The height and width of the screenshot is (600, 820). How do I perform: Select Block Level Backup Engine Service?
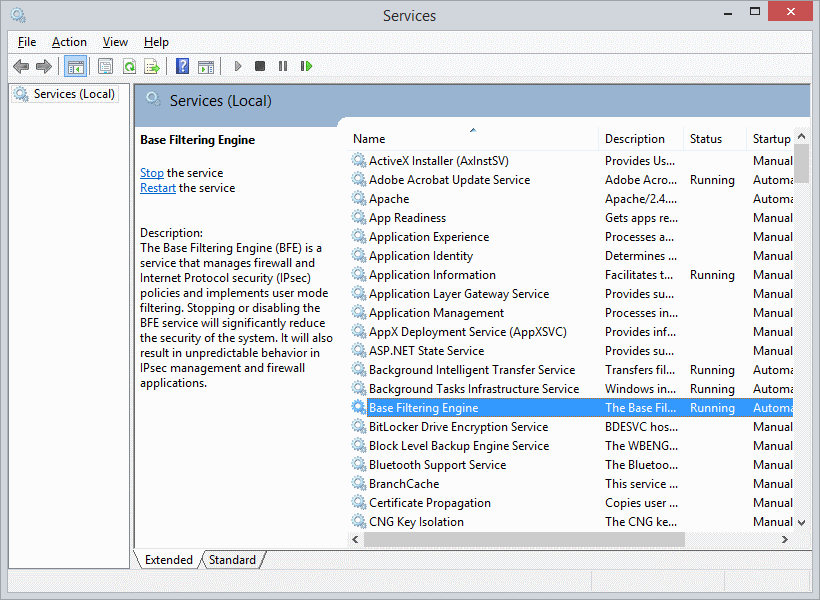(x=571, y=446)
